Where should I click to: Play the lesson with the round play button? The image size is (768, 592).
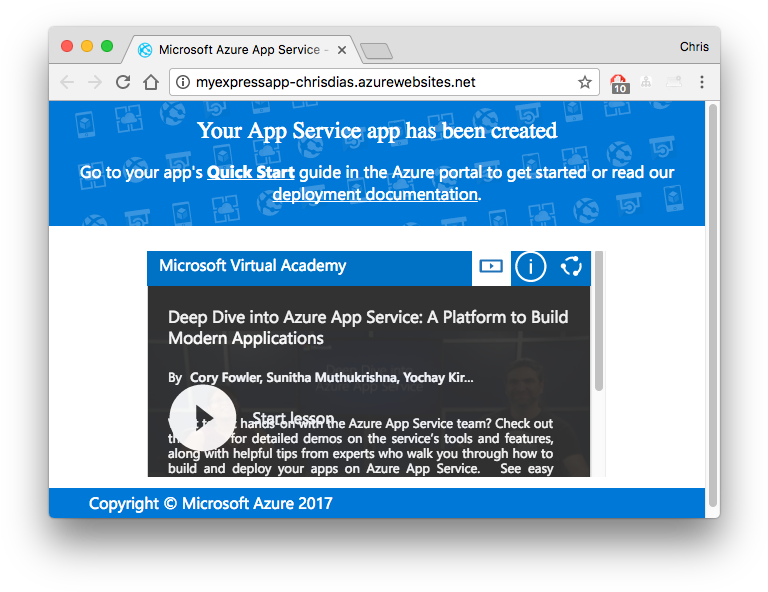click(203, 418)
